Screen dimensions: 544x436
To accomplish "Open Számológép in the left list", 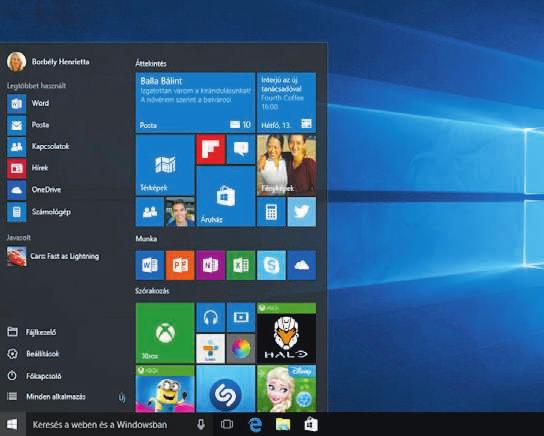I will pos(39,212).
